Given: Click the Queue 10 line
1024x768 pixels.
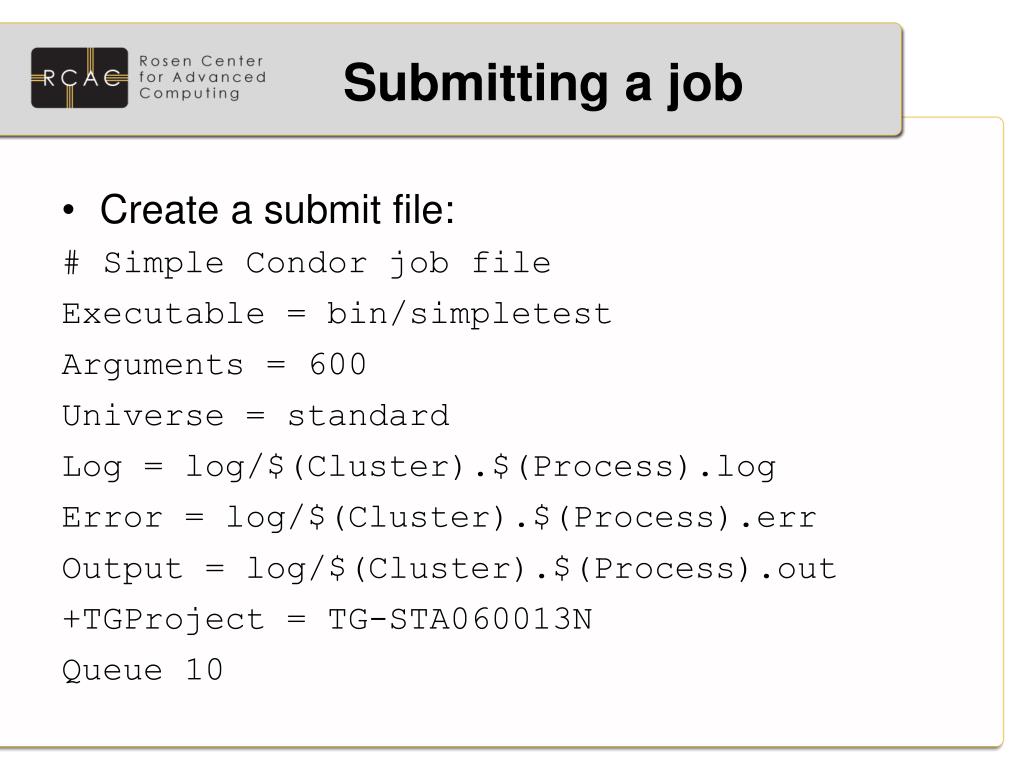Looking at the screenshot, I should click(142, 671).
